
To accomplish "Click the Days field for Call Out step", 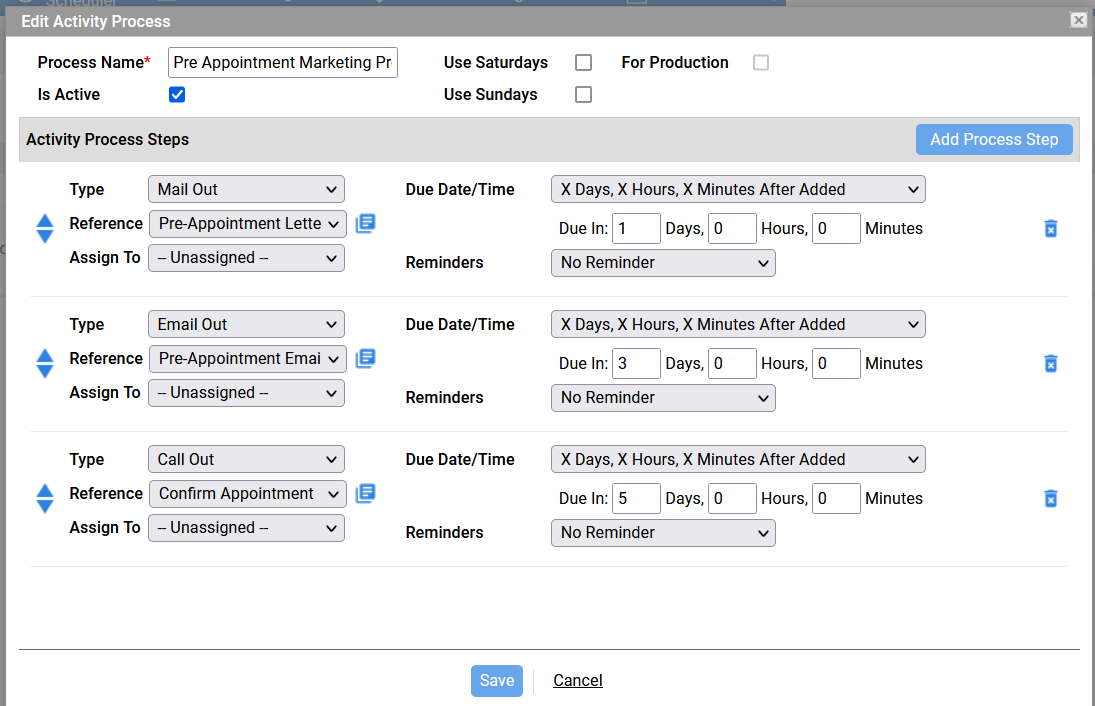I will click(636, 498).
